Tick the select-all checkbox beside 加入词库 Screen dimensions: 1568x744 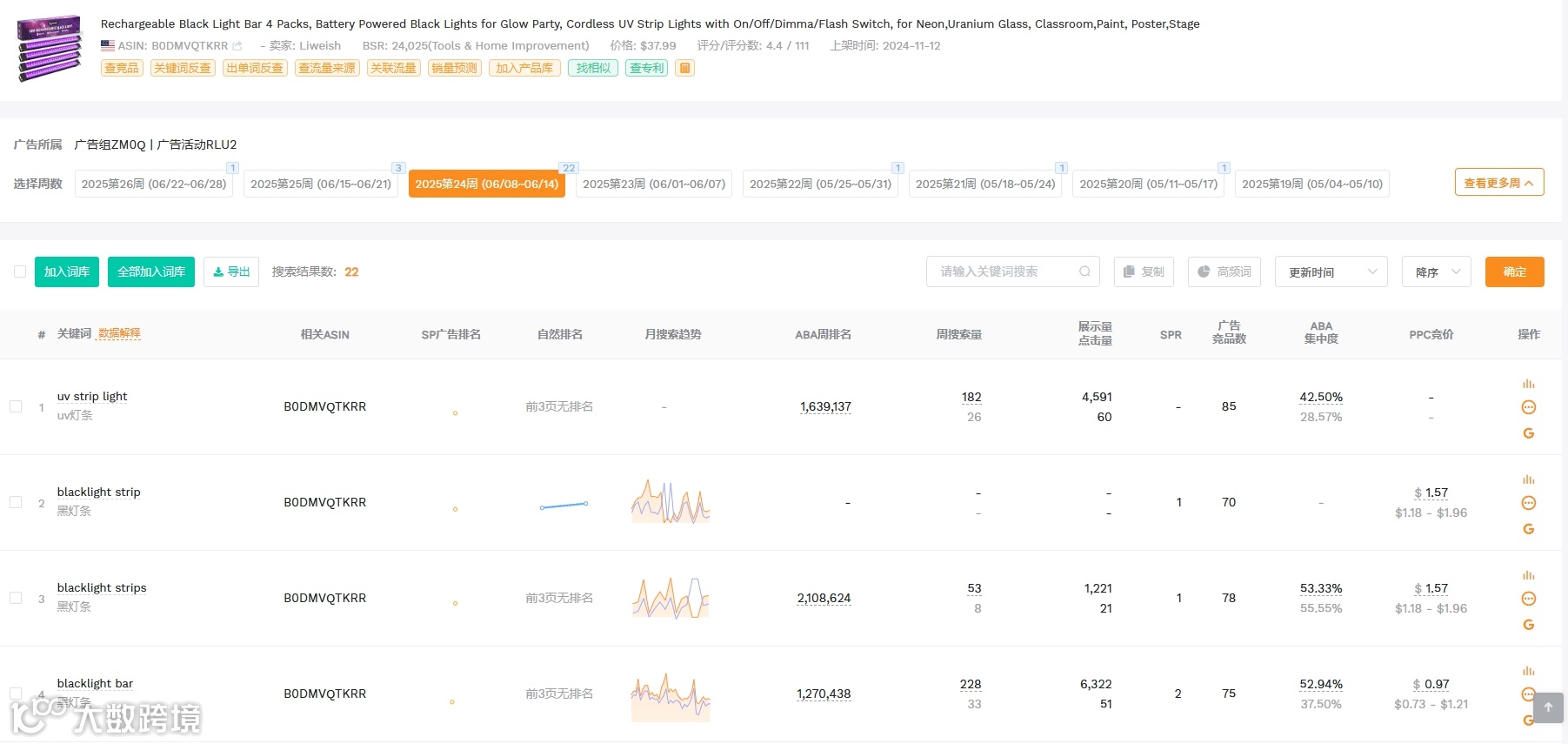tap(20, 271)
